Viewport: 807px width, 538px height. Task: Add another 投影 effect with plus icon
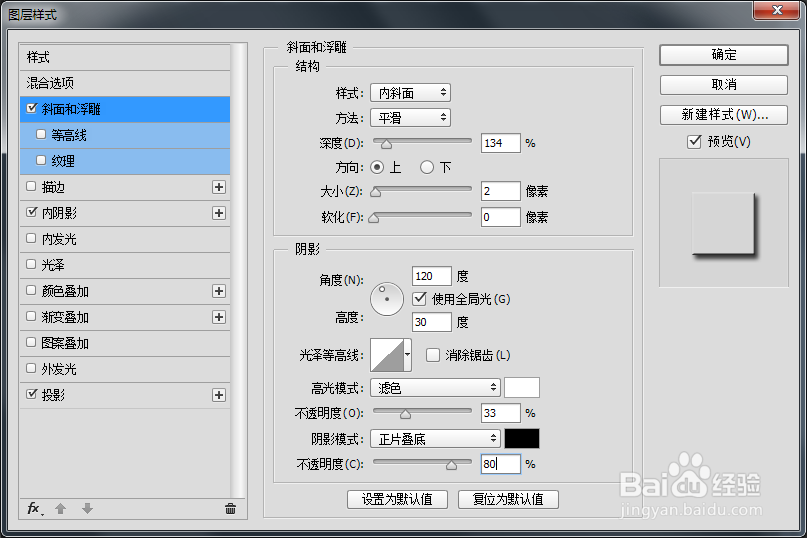[219, 395]
